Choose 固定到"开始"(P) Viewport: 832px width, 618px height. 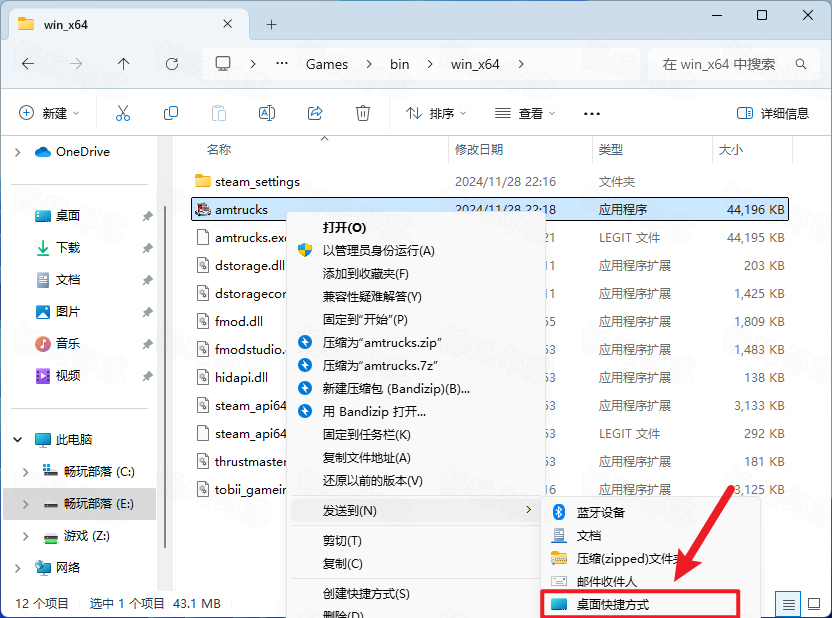point(416,320)
